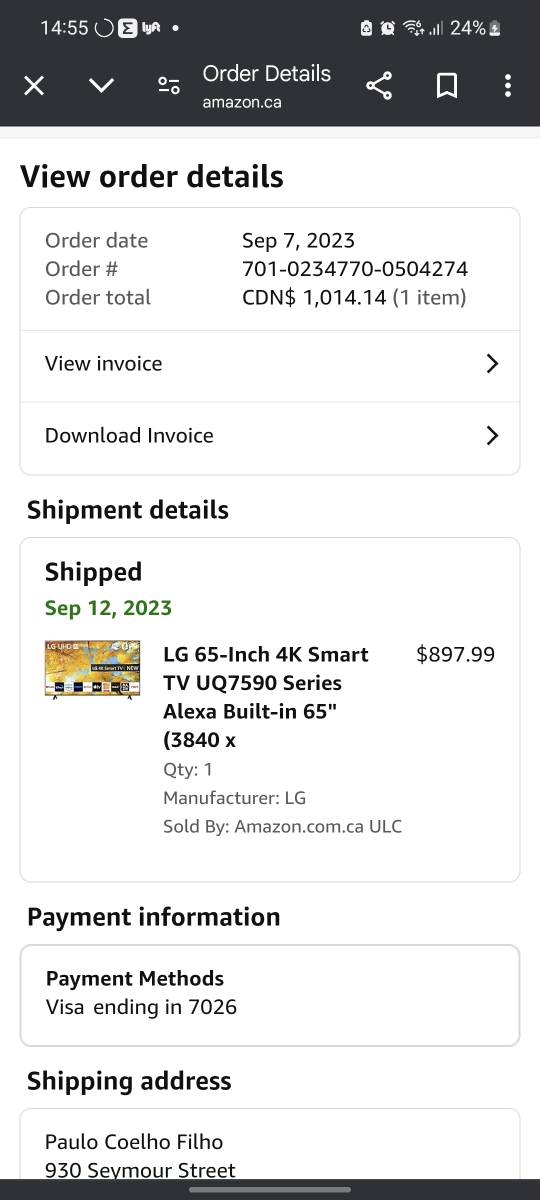
Task: Open site settings tune icon
Action: (169, 86)
